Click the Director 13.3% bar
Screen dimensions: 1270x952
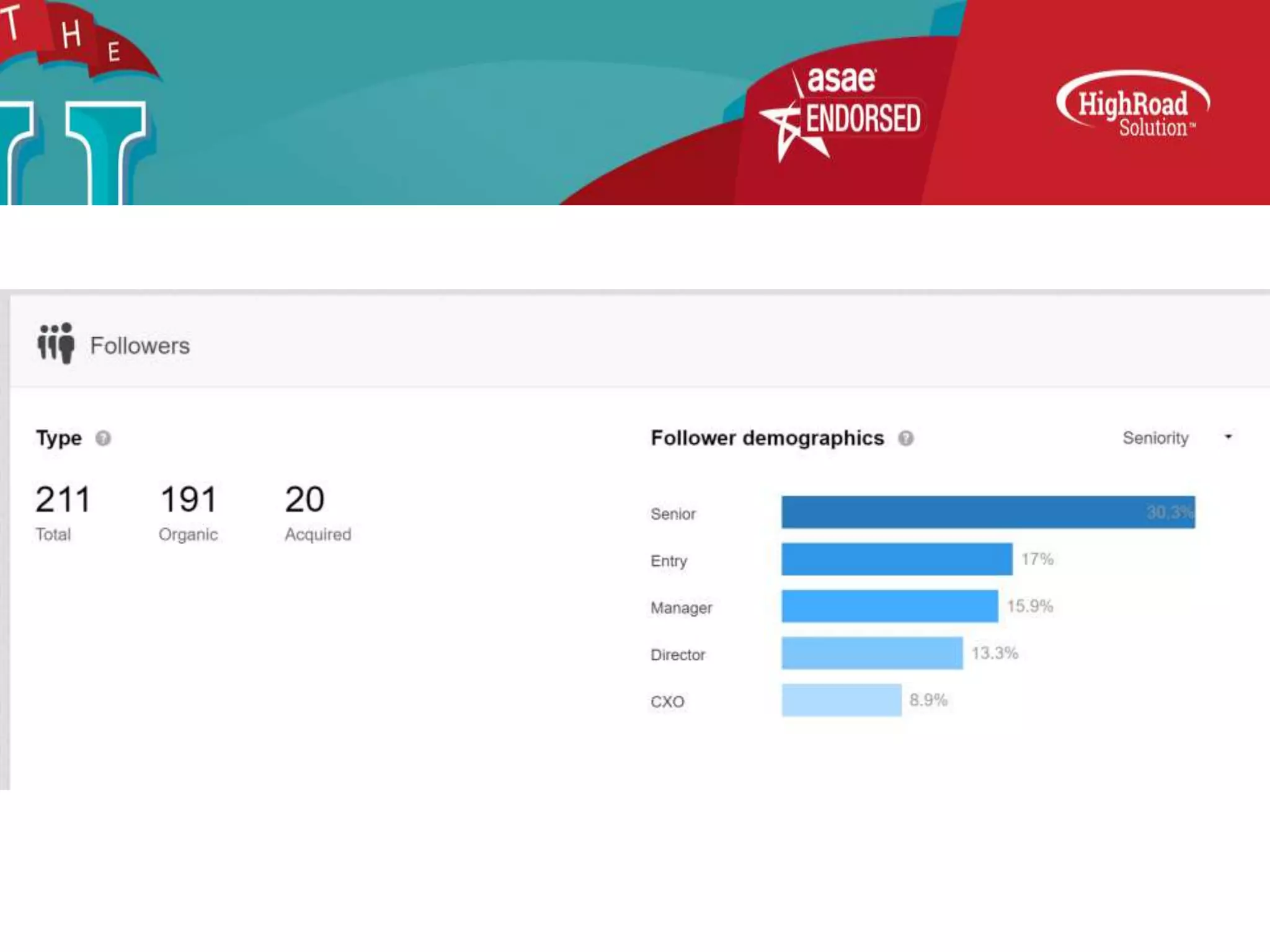click(871, 653)
